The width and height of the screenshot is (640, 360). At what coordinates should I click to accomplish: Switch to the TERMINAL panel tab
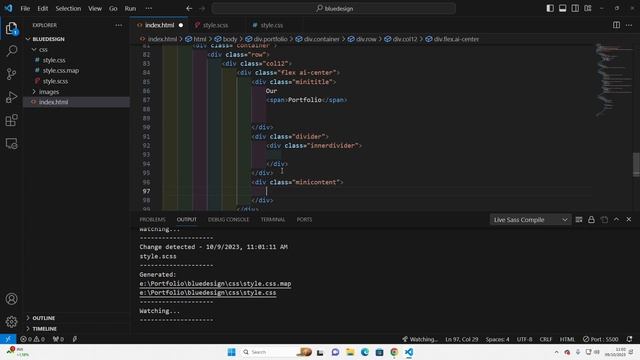pos(273,220)
